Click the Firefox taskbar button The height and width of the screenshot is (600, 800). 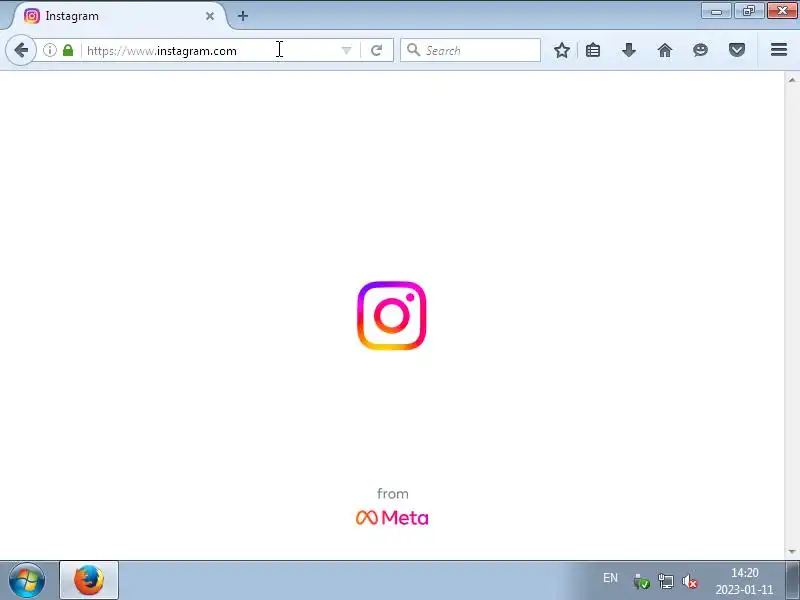pyautogui.click(x=89, y=580)
